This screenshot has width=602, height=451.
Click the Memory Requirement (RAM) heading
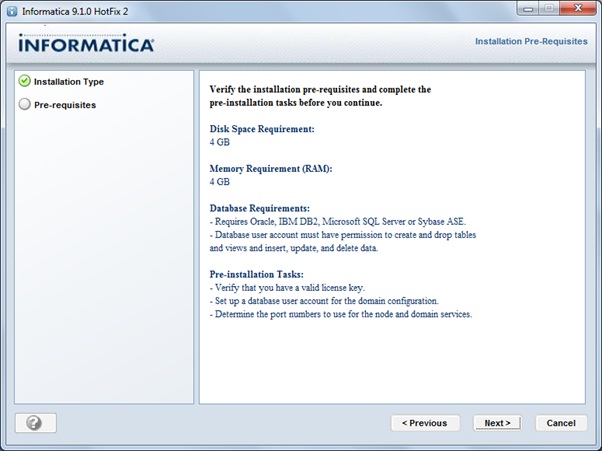(271, 169)
